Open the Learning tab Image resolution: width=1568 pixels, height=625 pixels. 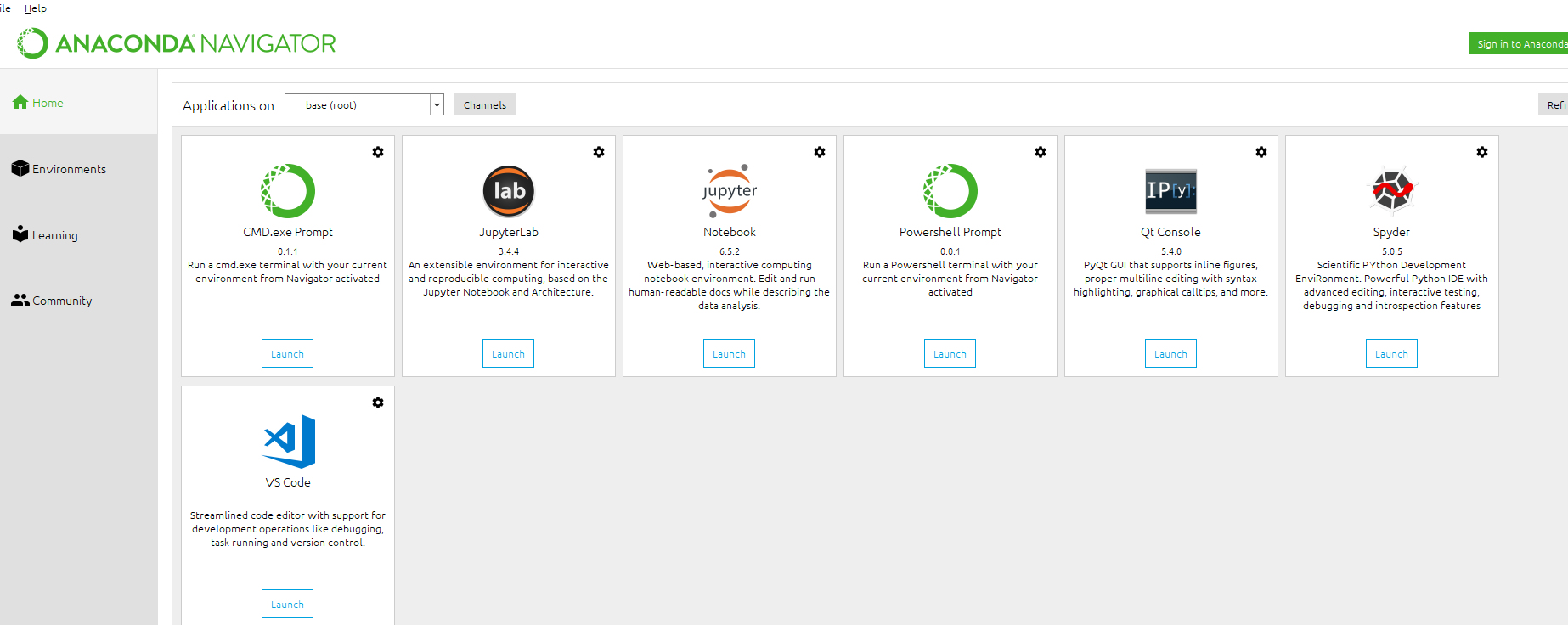click(78, 235)
